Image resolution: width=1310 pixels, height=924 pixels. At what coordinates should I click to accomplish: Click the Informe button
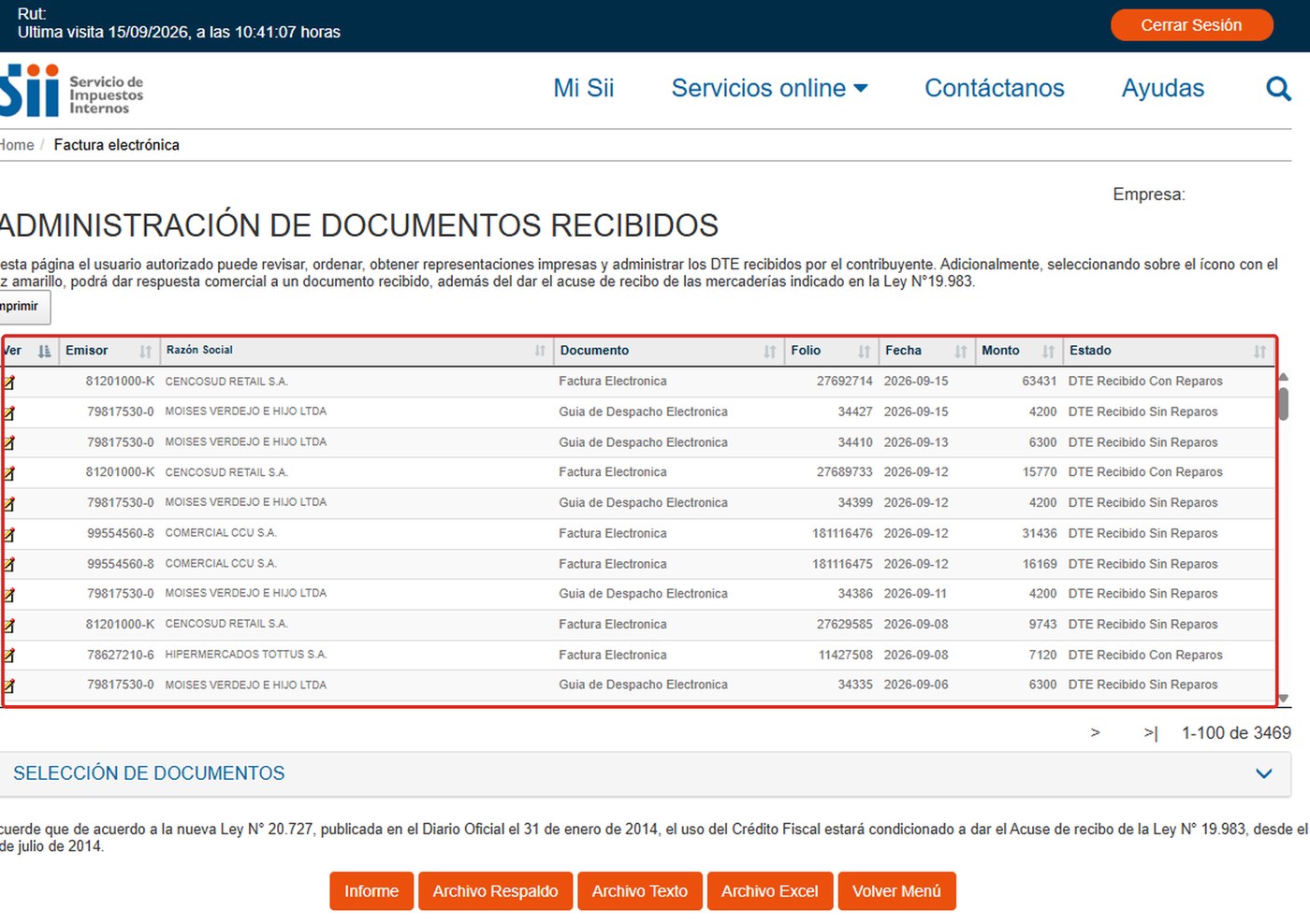pos(371,891)
